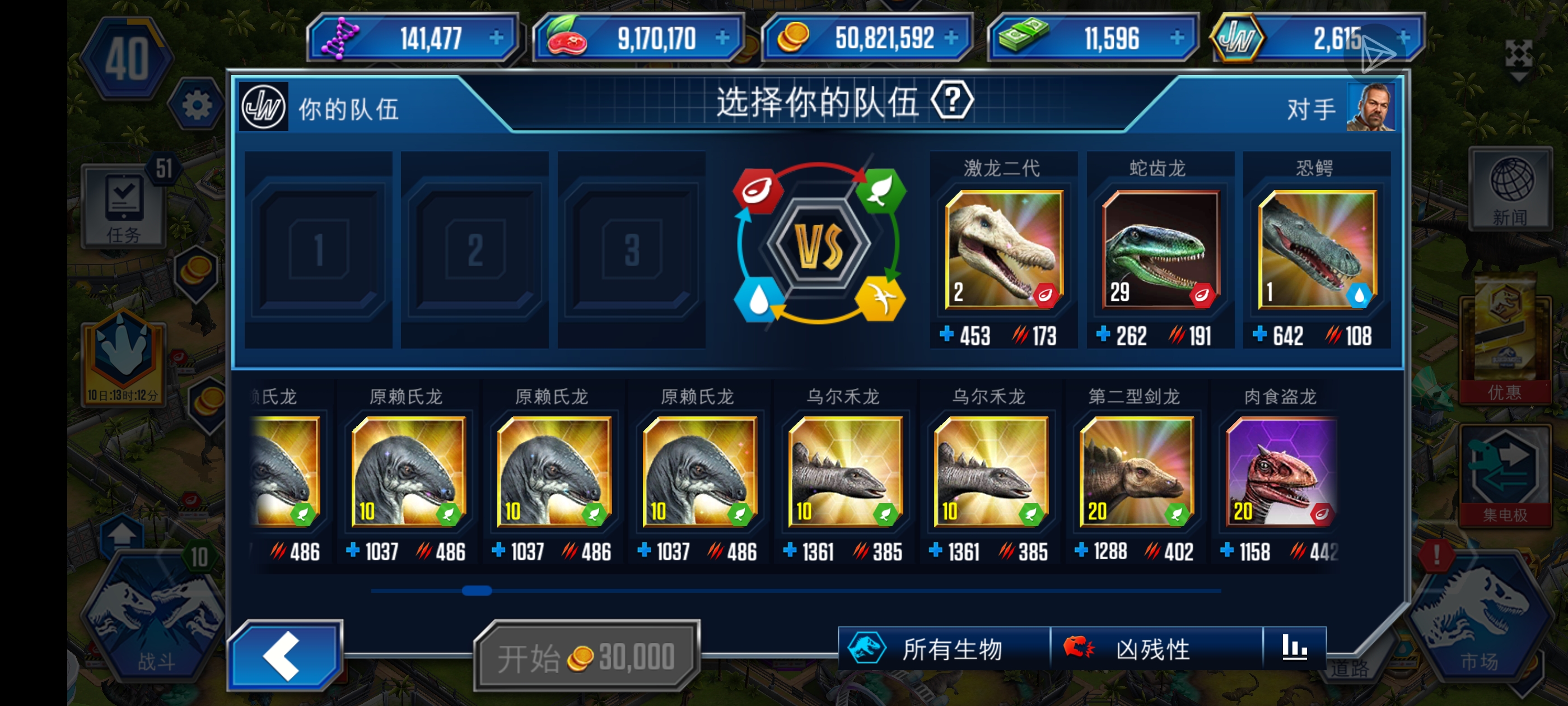Open the settings gear icon
The width and height of the screenshot is (1568, 706).
click(x=196, y=105)
